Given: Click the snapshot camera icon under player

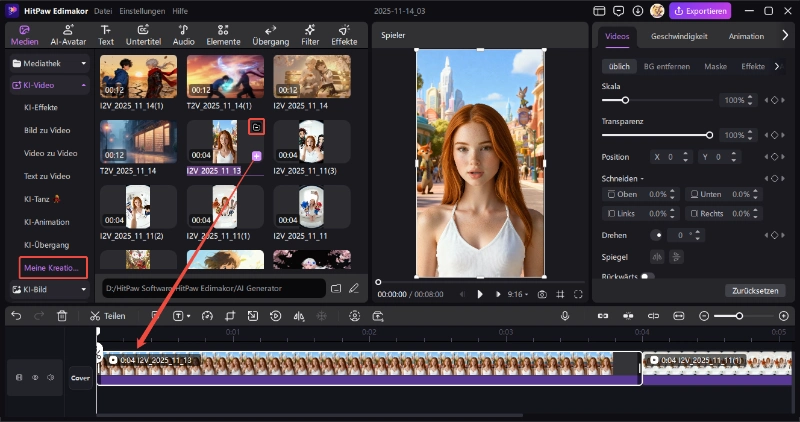Looking at the screenshot, I should pyautogui.click(x=542, y=294).
